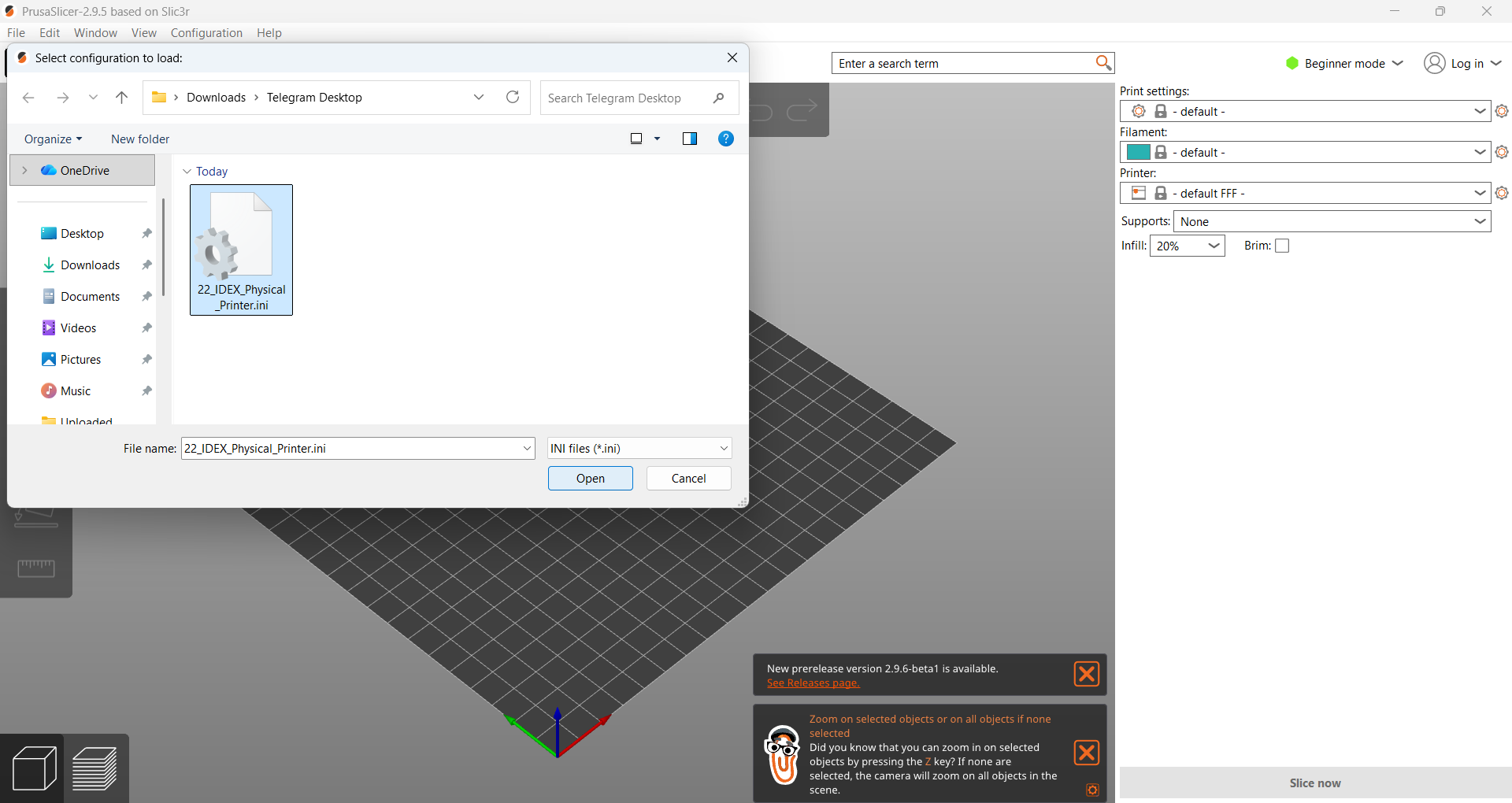Open the Configuration menu
Image resolution: width=1512 pixels, height=803 pixels.
pyautogui.click(x=206, y=33)
